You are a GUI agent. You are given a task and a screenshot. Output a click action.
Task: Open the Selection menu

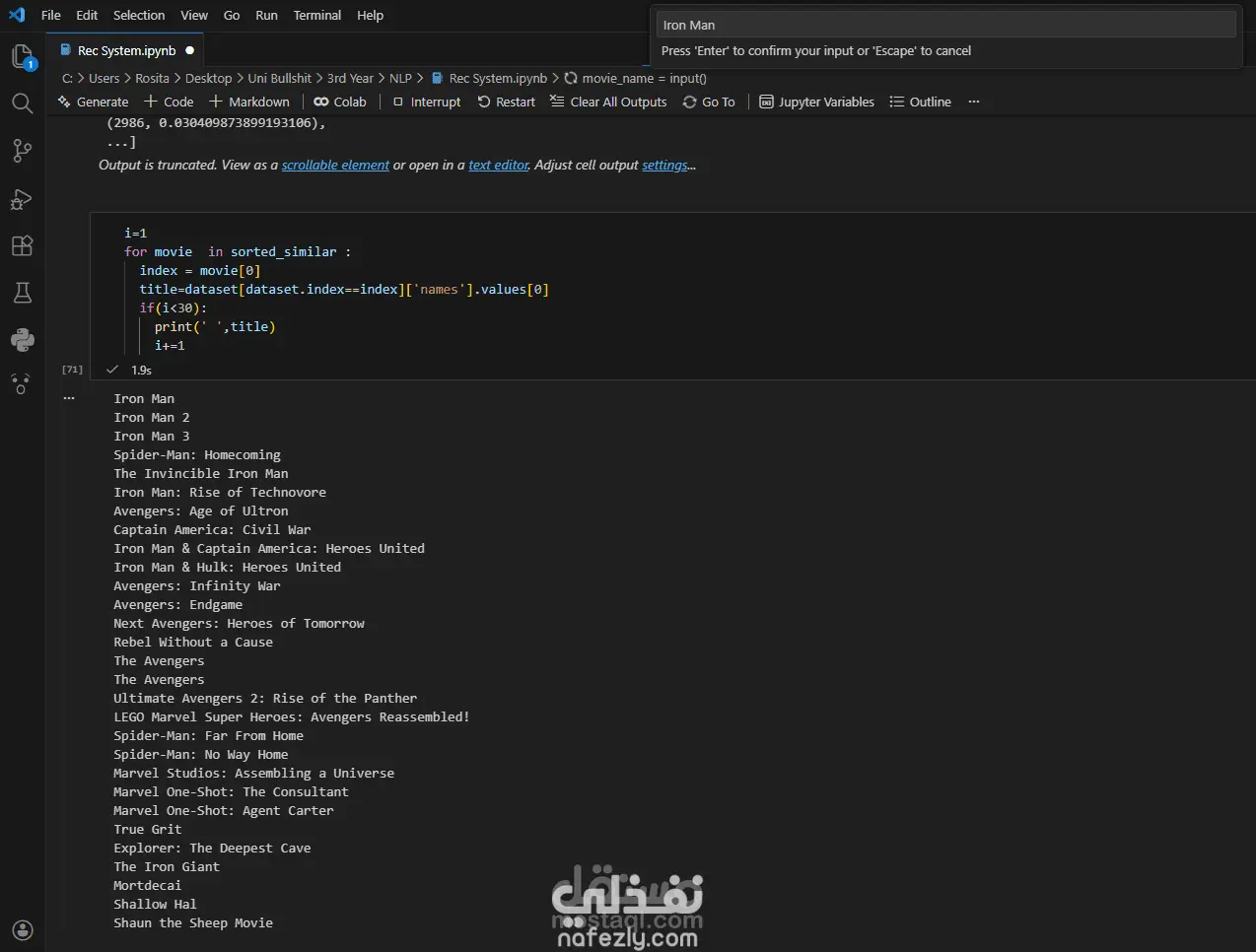[139, 15]
